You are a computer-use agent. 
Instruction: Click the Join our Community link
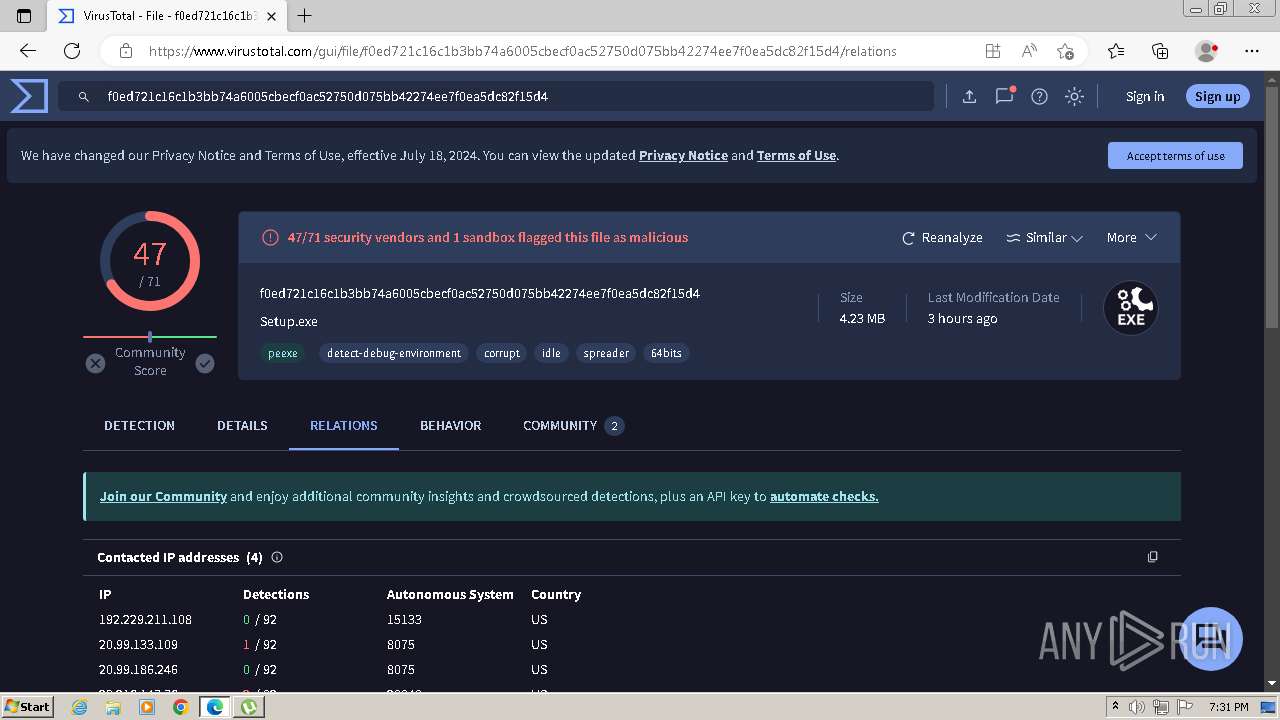click(x=163, y=496)
